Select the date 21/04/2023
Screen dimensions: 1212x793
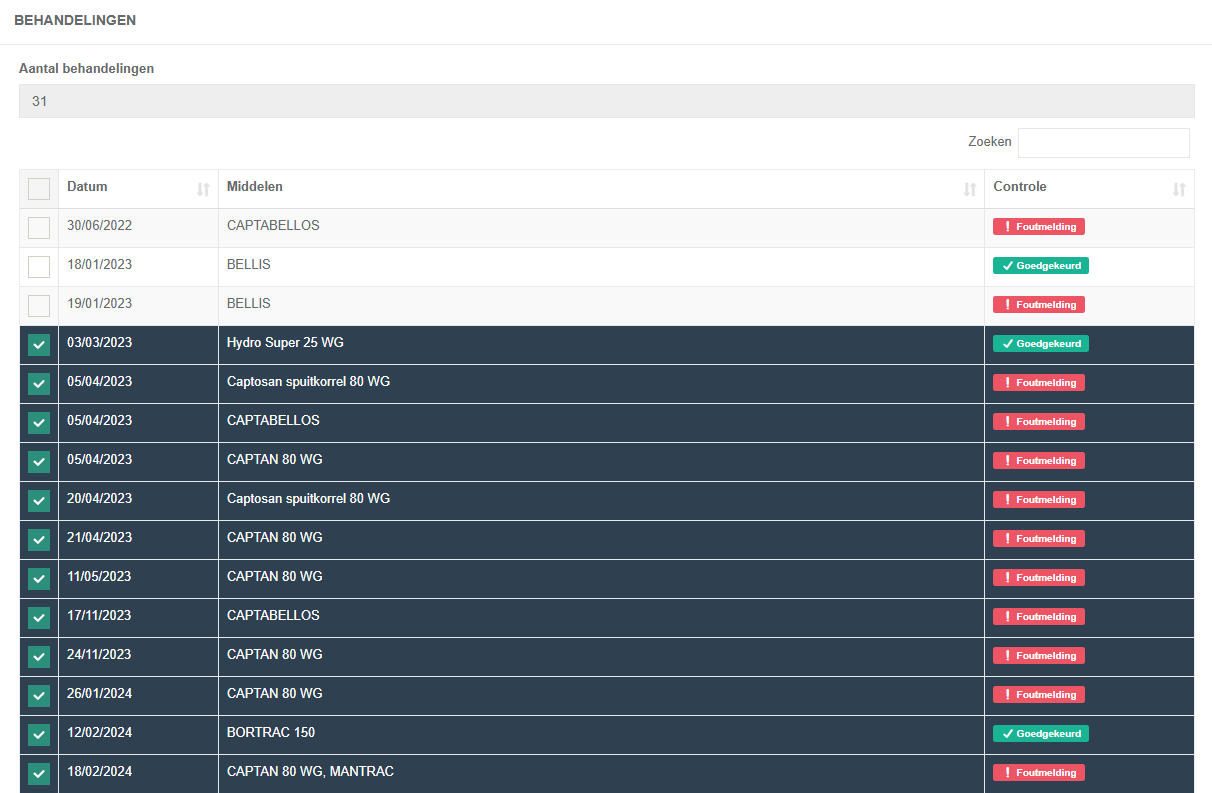tap(99, 538)
